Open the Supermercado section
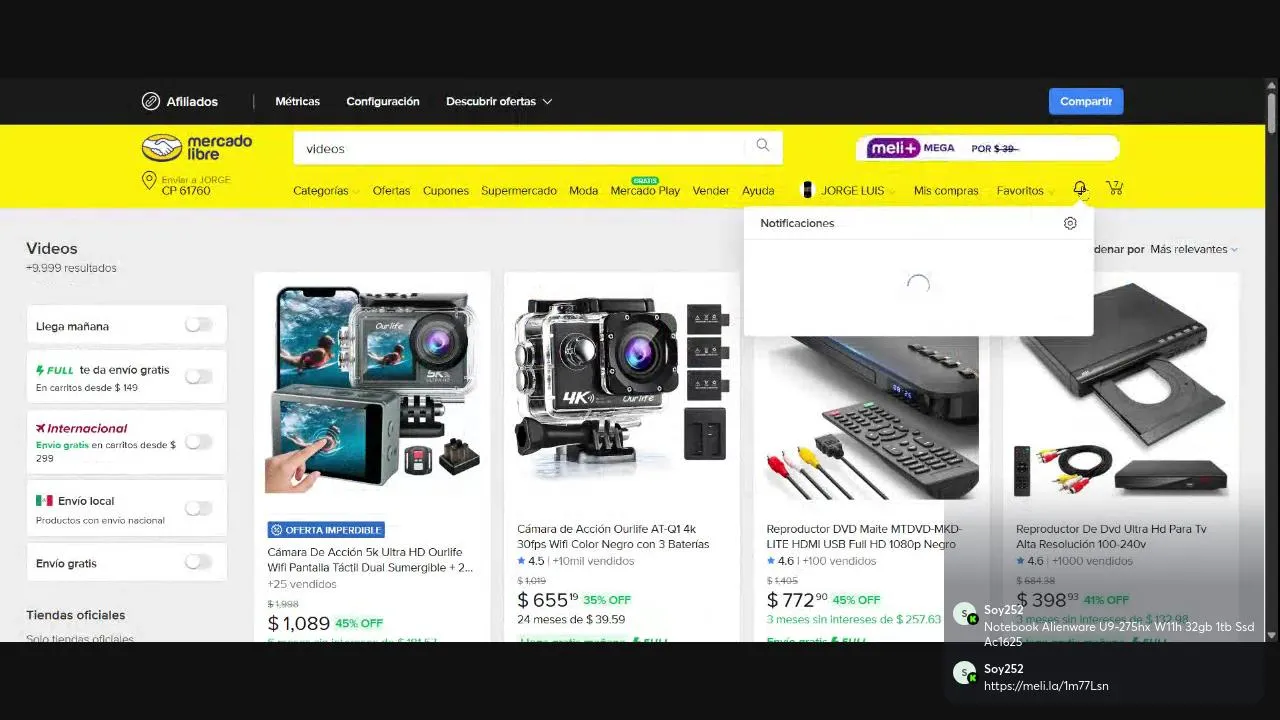The width and height of the screenshot is (1280, 720). [x=519, y=190]
